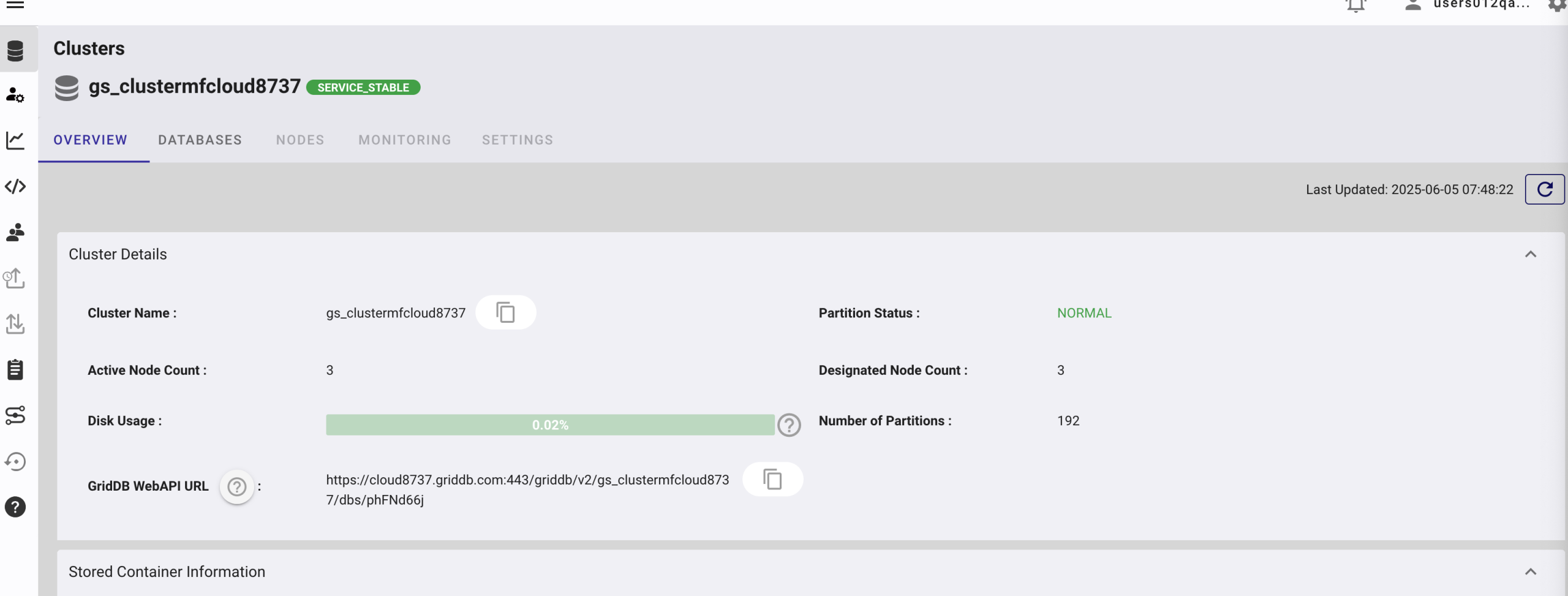The width and height of the screenshot is (1568, 596).
Task: Click the help question mark sidebar icon
Action: point(15,507)
